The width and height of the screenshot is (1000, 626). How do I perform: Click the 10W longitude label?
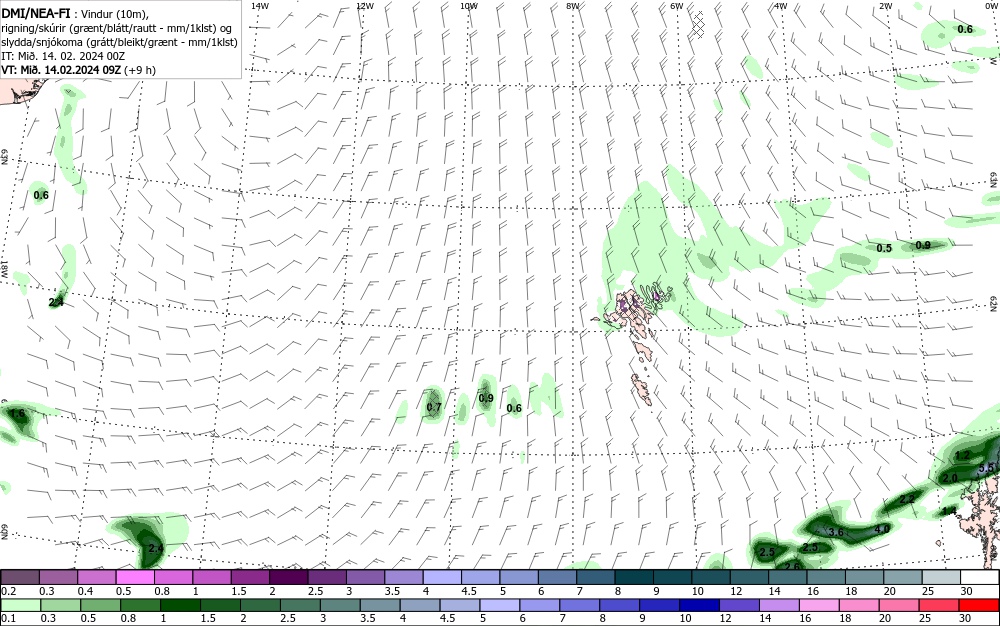(469, 6)
